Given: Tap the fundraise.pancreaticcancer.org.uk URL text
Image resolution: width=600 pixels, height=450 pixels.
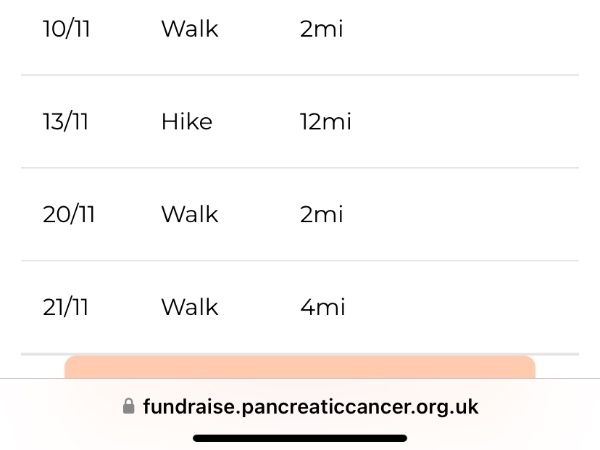Looking at the screenshot, I should click(x=310, y=407).
